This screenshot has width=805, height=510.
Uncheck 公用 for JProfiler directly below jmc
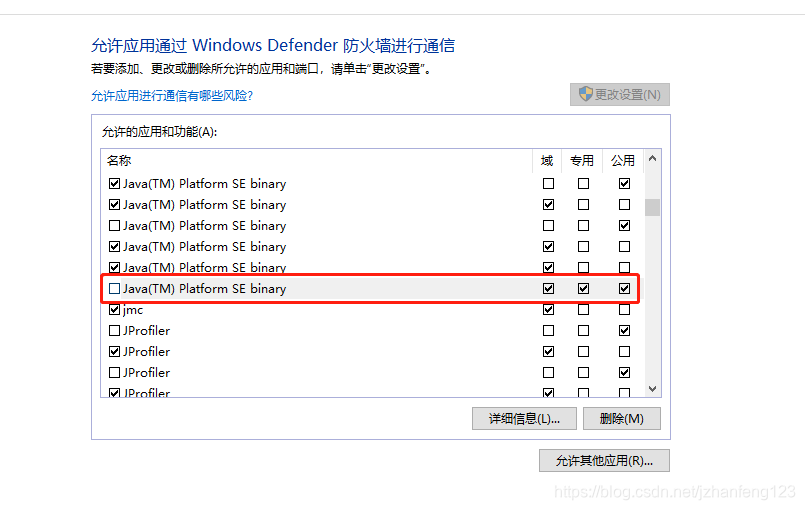tap(624, 331)
